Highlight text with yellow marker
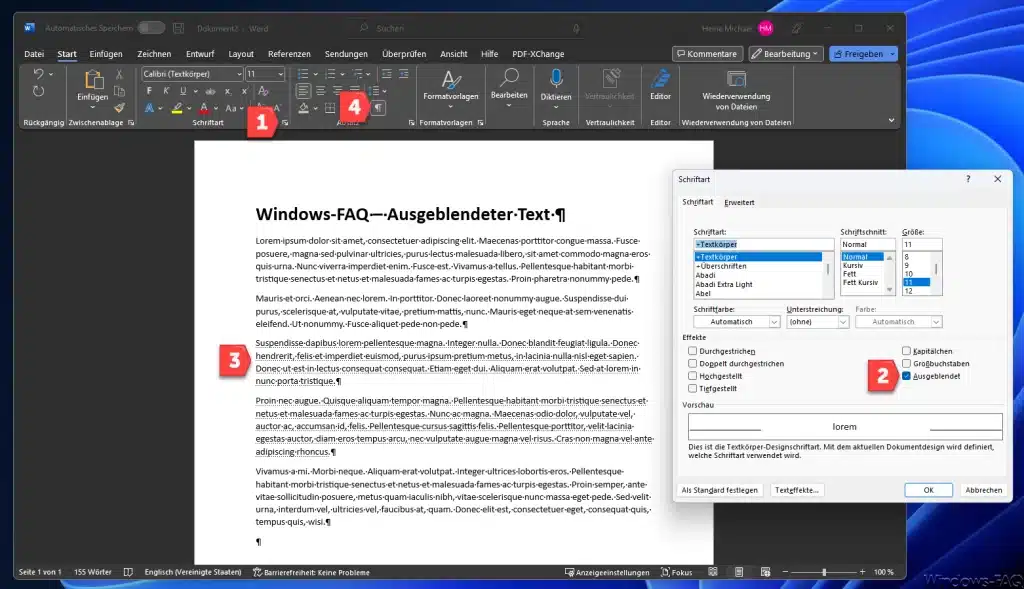The width and height of the screenshot is (1024, 589). point(176,108)
